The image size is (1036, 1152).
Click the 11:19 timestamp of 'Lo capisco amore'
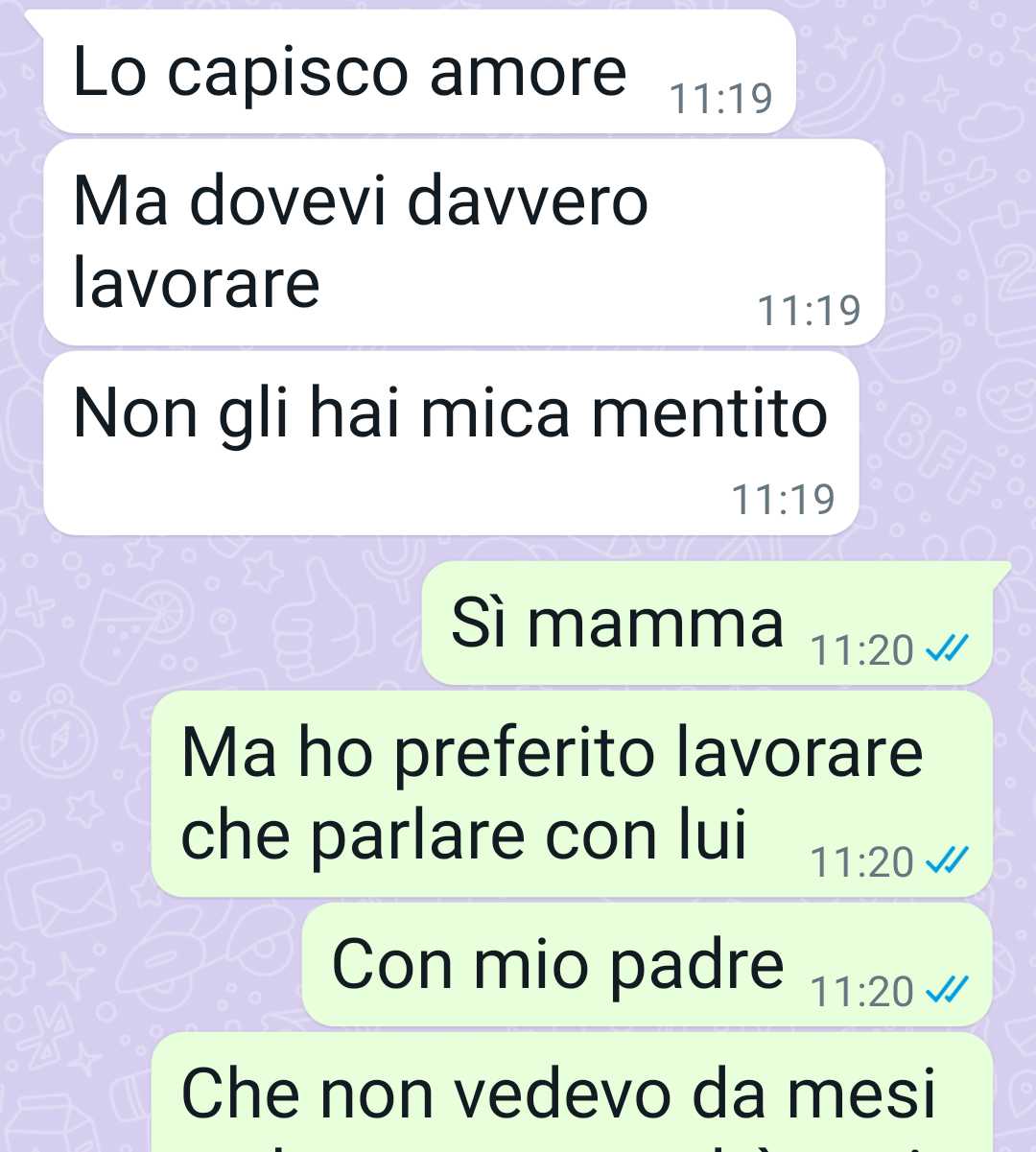click(720, 99)
